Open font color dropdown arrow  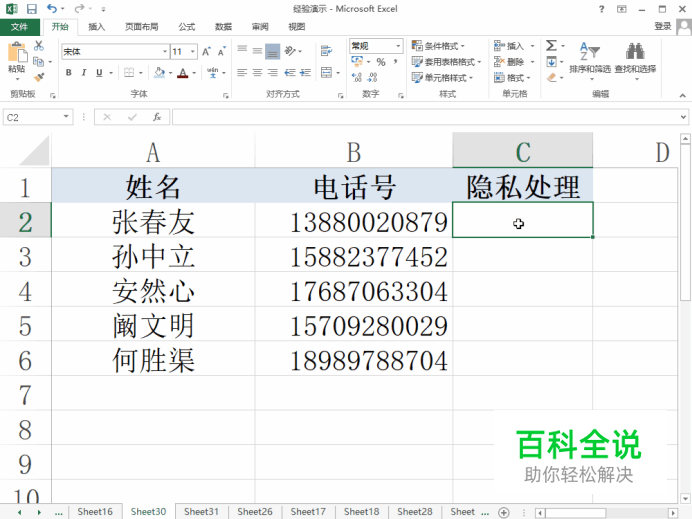194,73
